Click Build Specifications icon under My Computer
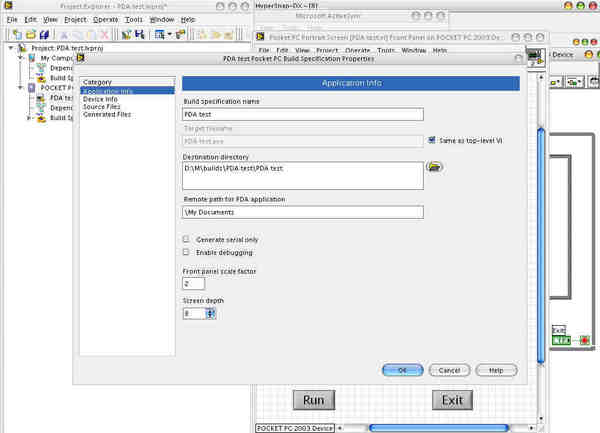The width and height of the screenshot is (600, 433). pyautogui.click(x=41, y=78)
